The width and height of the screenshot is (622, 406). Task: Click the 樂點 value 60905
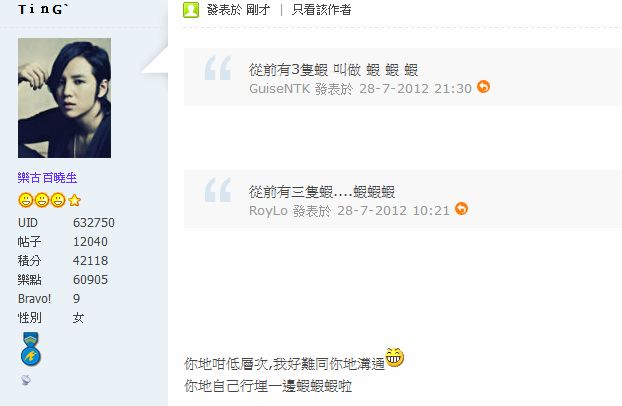(x=90, y=279)
